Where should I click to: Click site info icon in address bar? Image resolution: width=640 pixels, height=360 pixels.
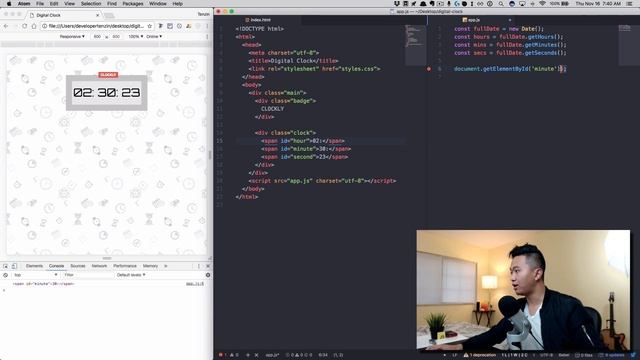[x=44, y=26]
